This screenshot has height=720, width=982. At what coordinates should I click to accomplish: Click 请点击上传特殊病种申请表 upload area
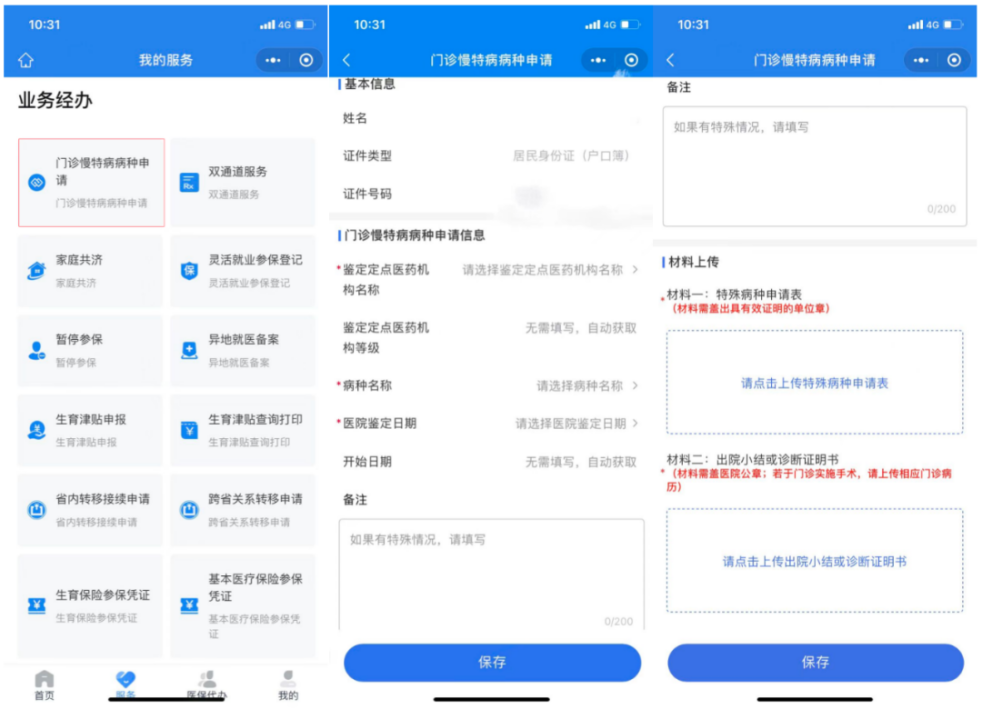point(814,383)
